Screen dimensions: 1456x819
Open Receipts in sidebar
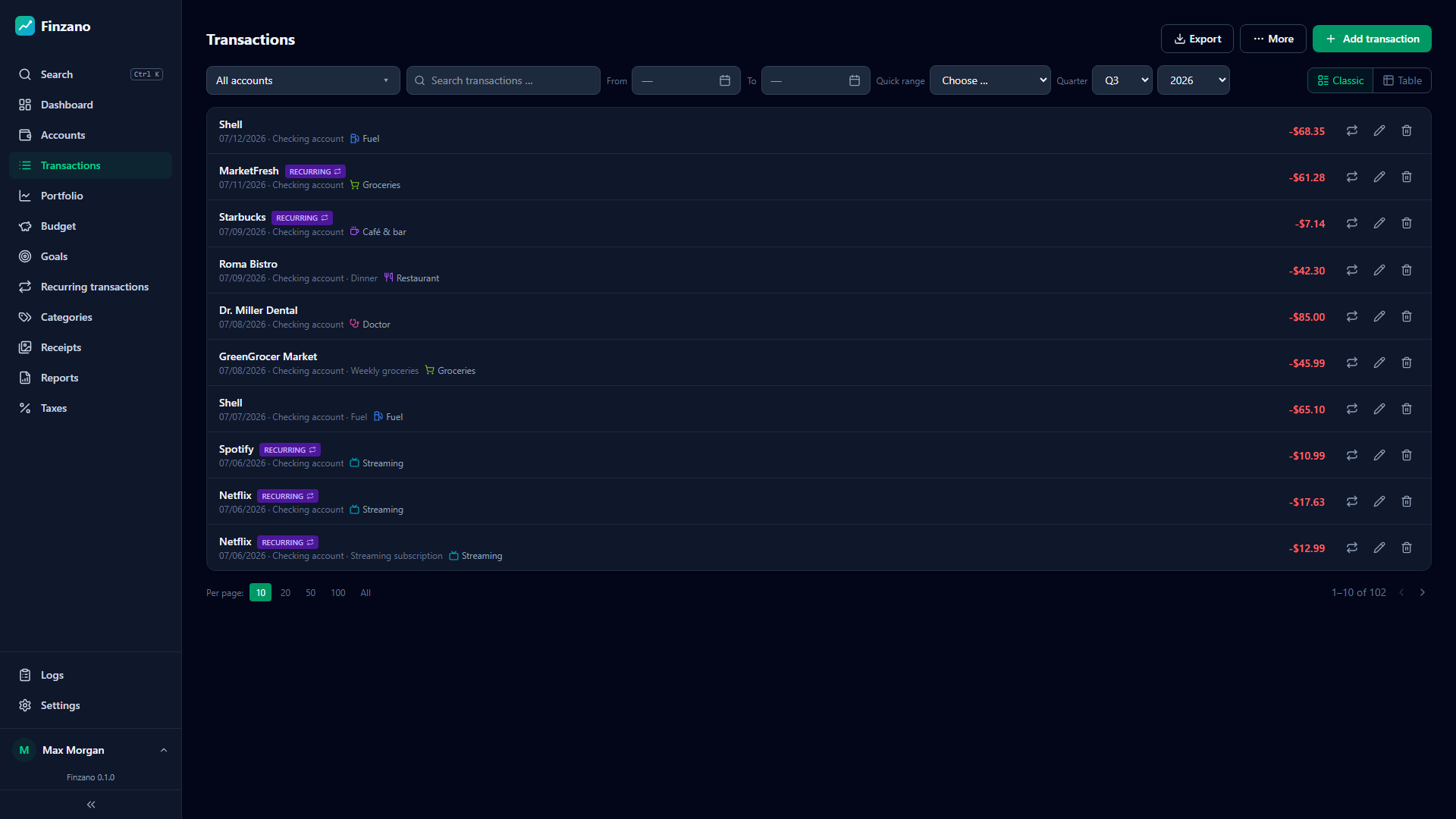tap(91, 347)
